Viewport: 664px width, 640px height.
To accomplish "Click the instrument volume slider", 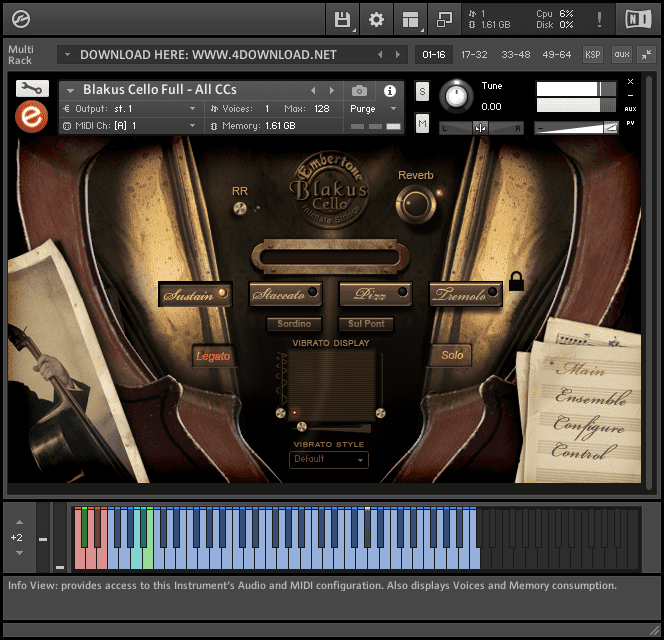I will point(576,127).
